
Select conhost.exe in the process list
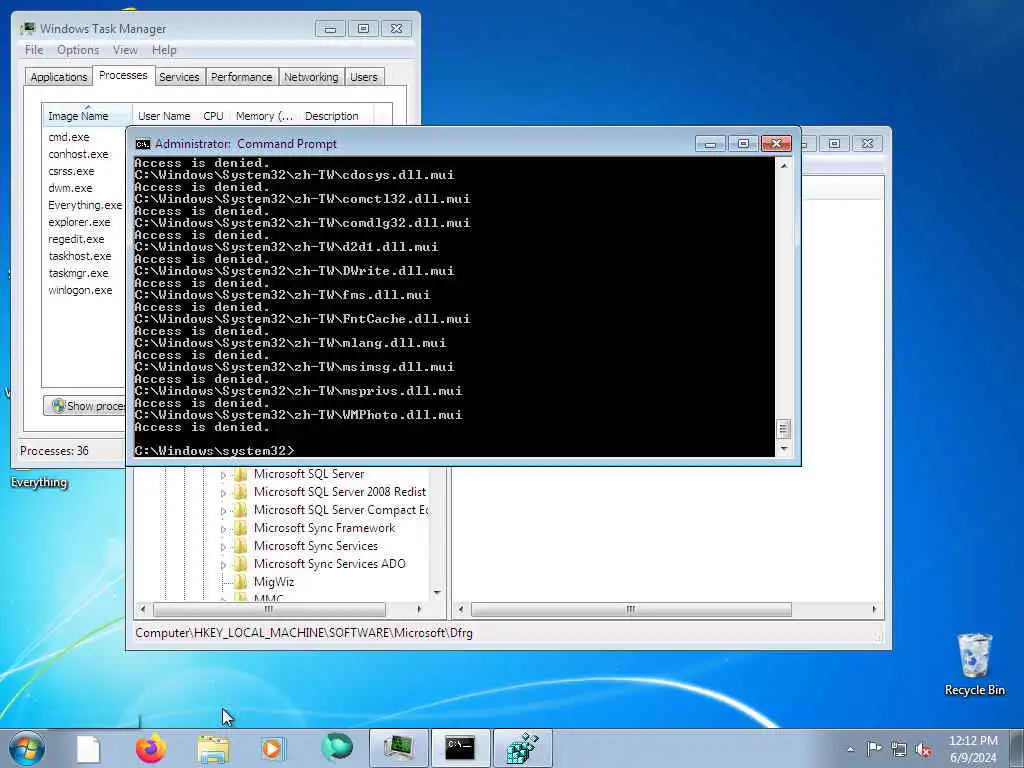78,154
